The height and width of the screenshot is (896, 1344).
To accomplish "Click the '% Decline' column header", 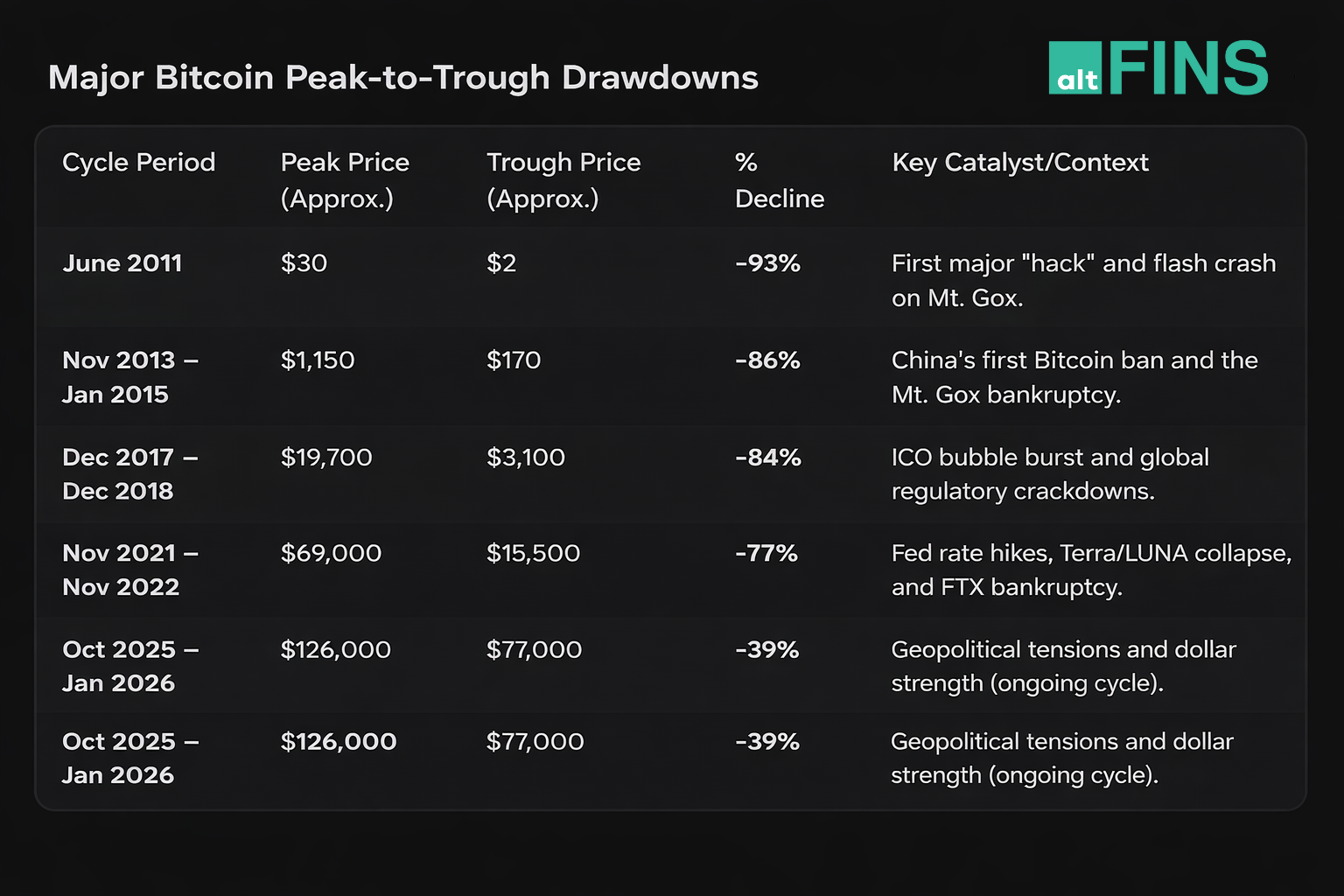I will click(779, 180).
